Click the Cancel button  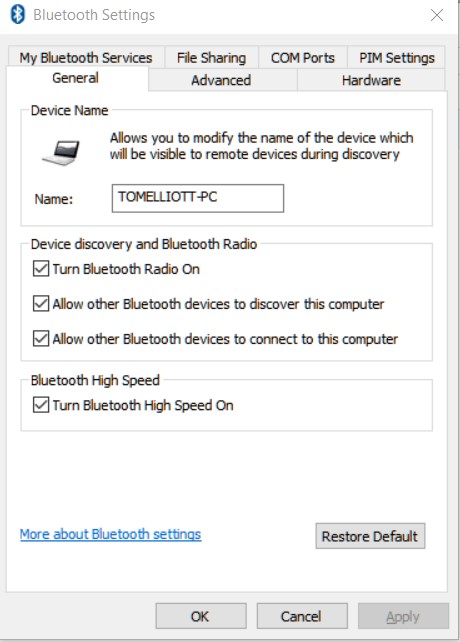(x=302, y=616)
